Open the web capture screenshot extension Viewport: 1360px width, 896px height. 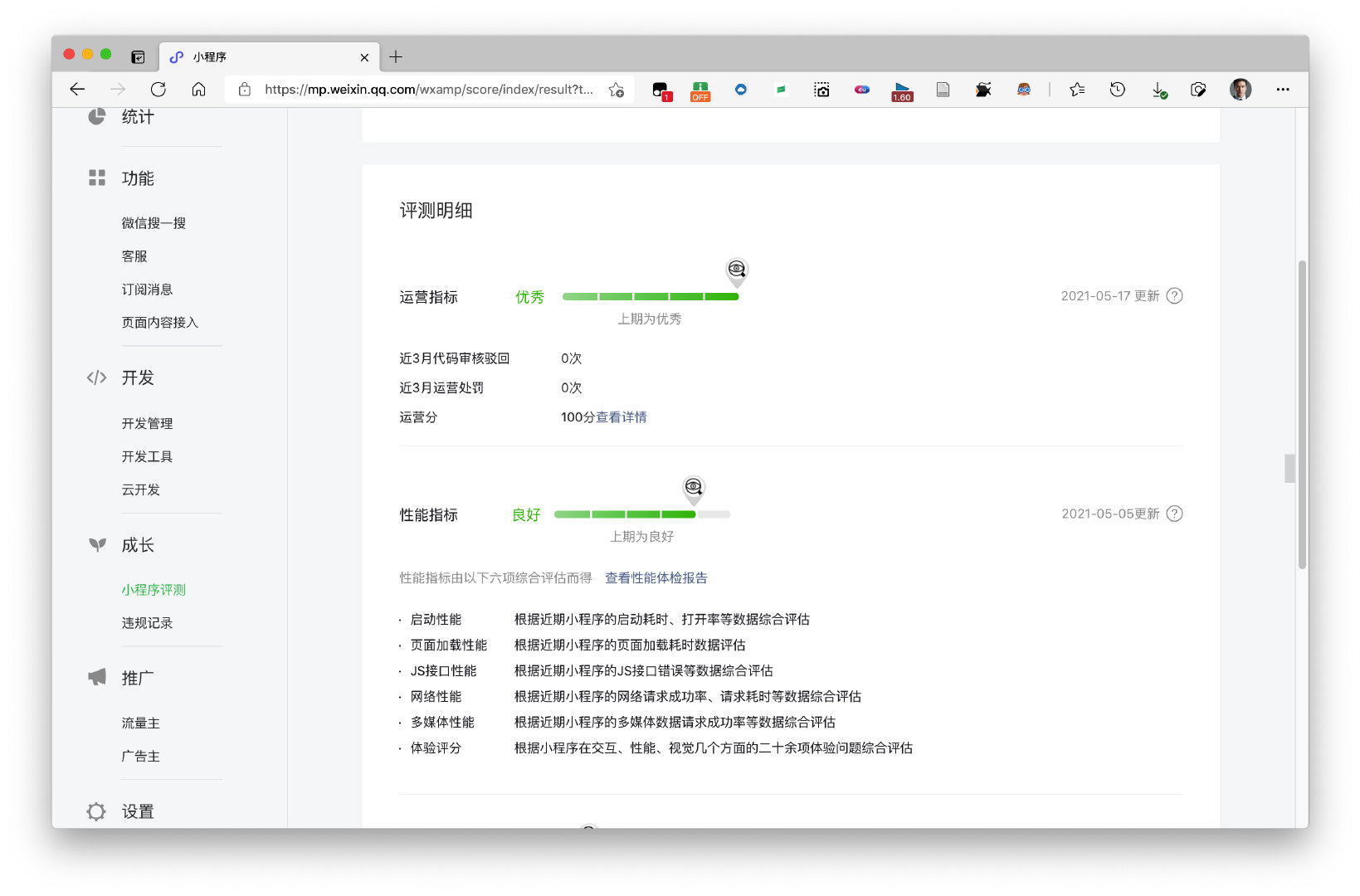(821, 90)
